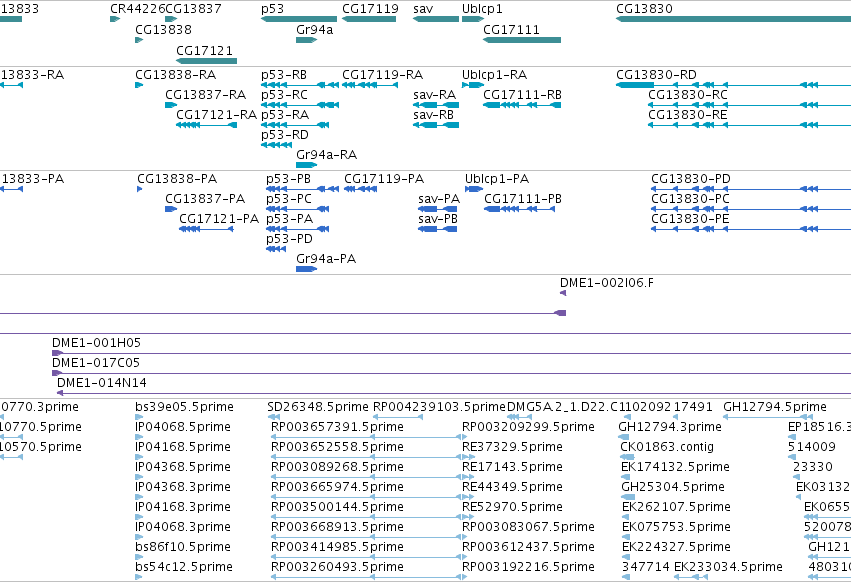Select the CG13830-RD transcript label

coord(656,75)
